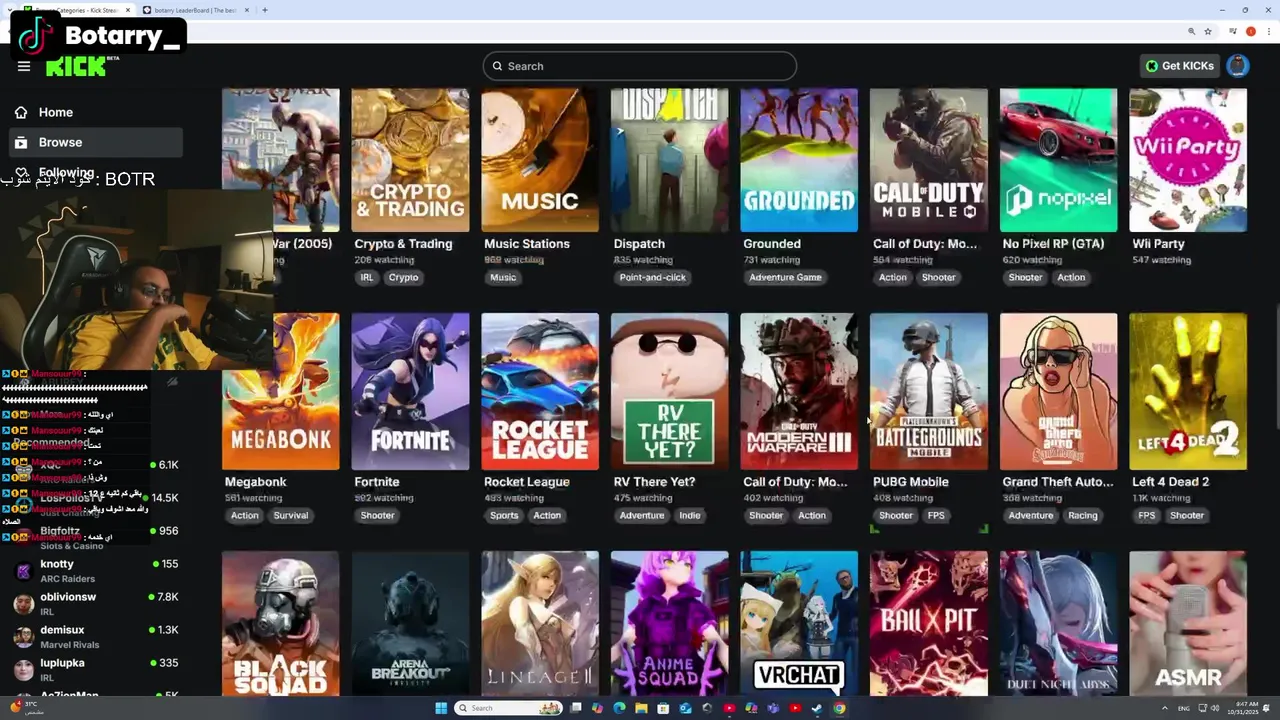Click the Point-and-click tag
Screen dimensions: 1280x720
pyautogui.click(x=653, y=278)
